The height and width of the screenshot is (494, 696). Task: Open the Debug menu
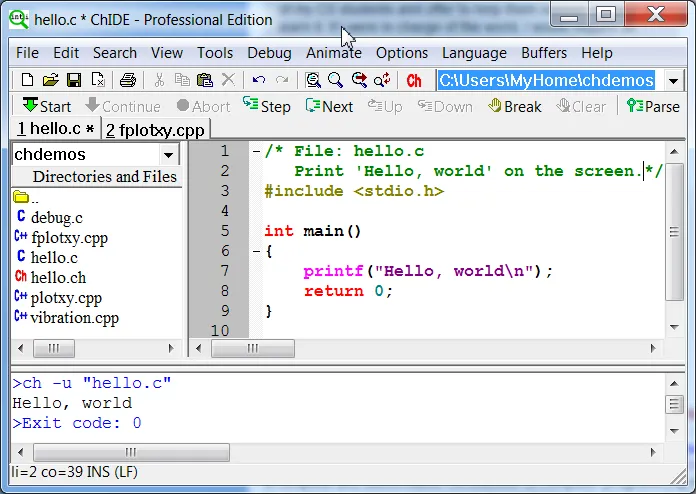click(x=269, y=53)
